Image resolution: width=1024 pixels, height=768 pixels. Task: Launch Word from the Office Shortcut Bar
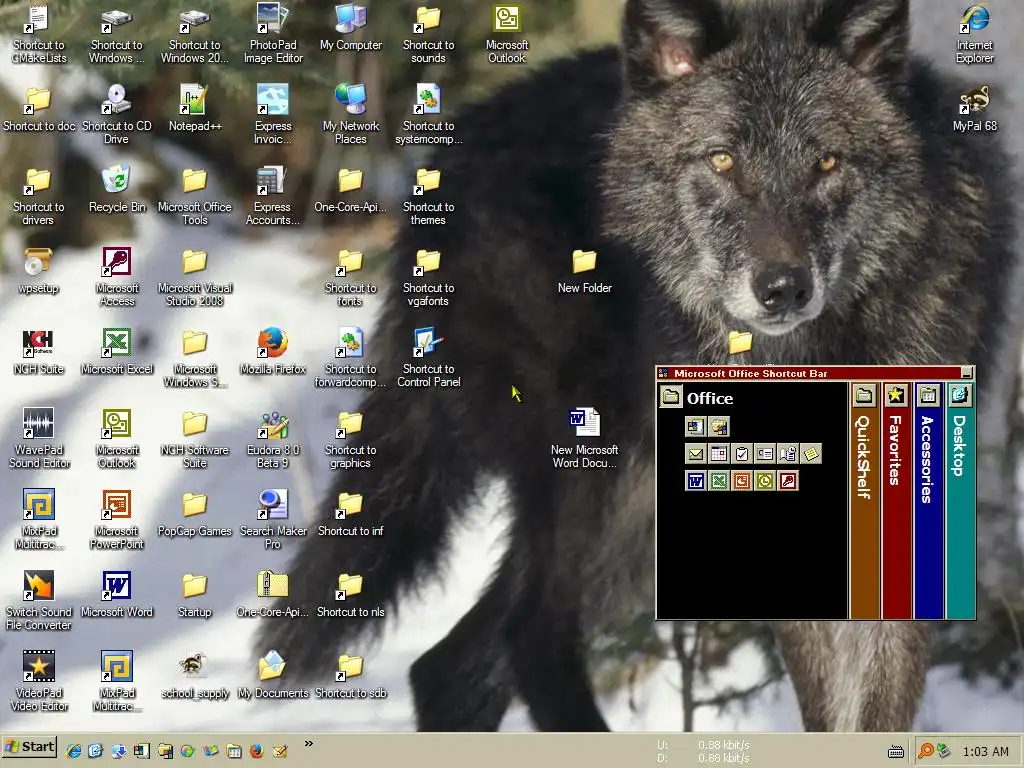pyautogui.click(x=695, y=481)
